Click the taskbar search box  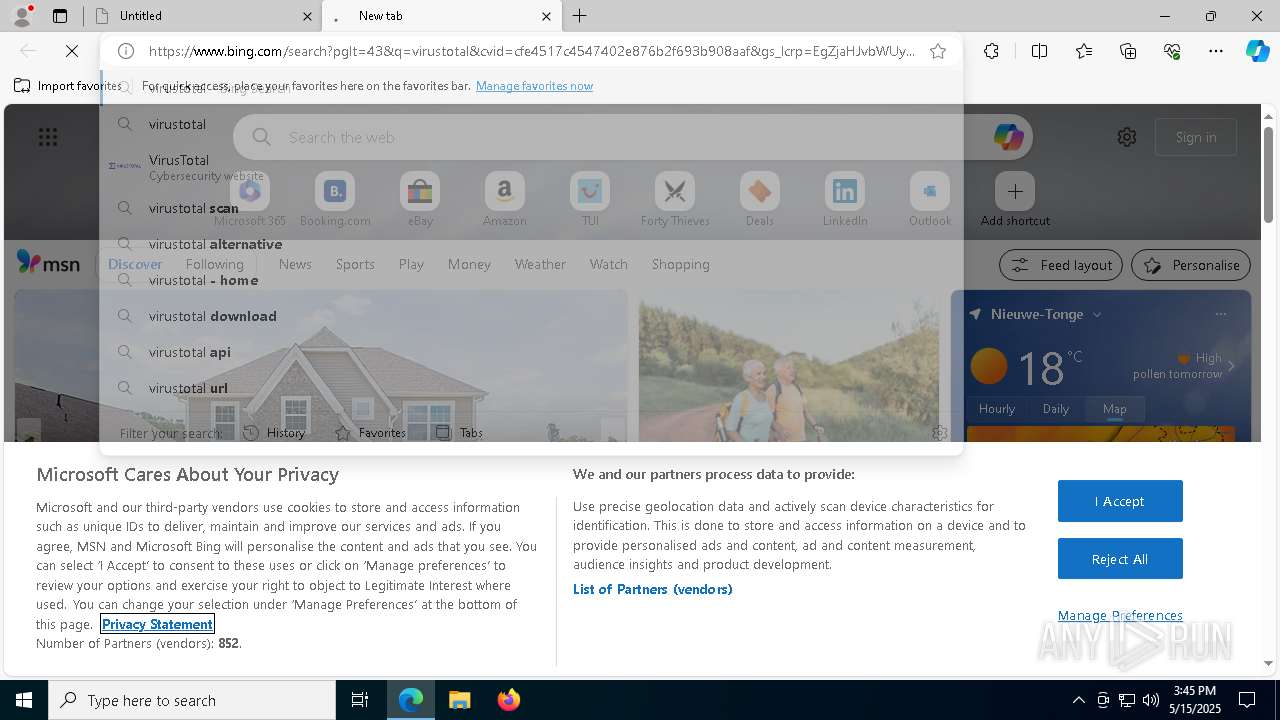click(x=192, y=700)
